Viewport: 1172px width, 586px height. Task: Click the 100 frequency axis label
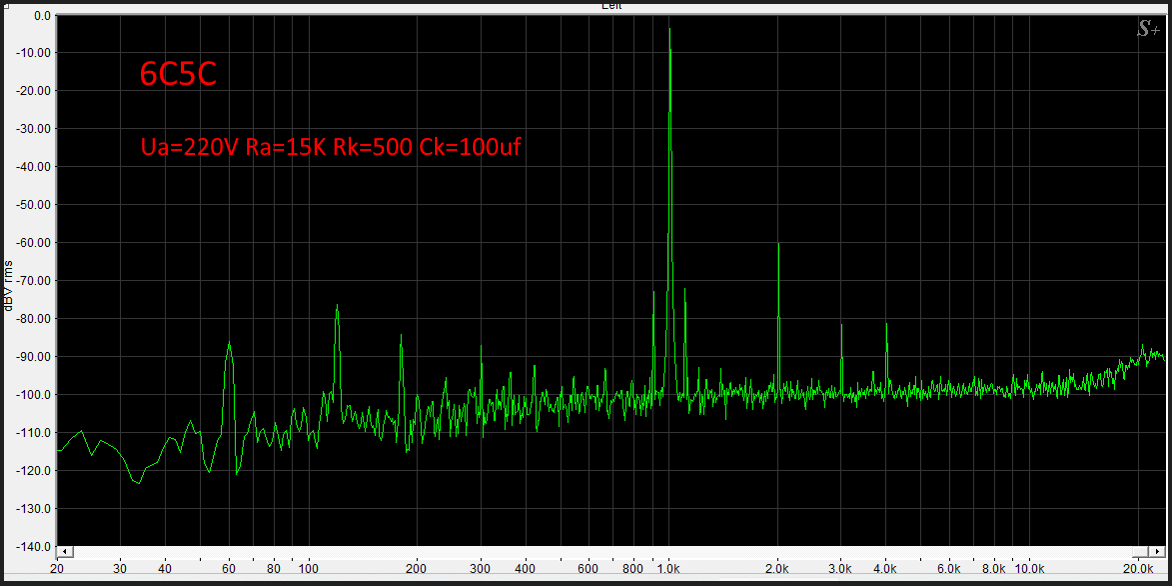click(x=309, y=568)
